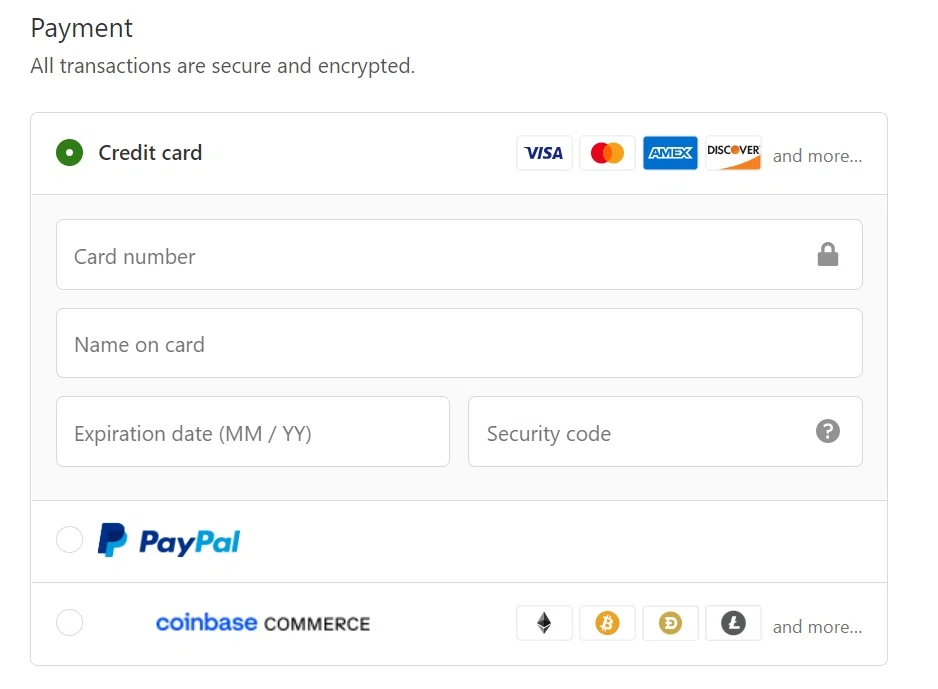Select the Coinbase Commerce radio button
This screenshot has width=938, height=689.
click(x=70, y=623)
